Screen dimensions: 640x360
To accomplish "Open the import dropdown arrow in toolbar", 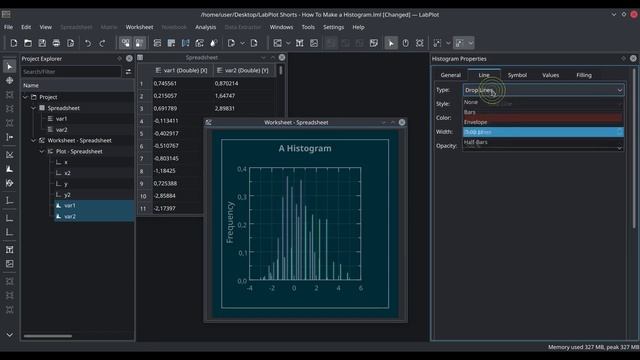I will (x=242, y=43).
